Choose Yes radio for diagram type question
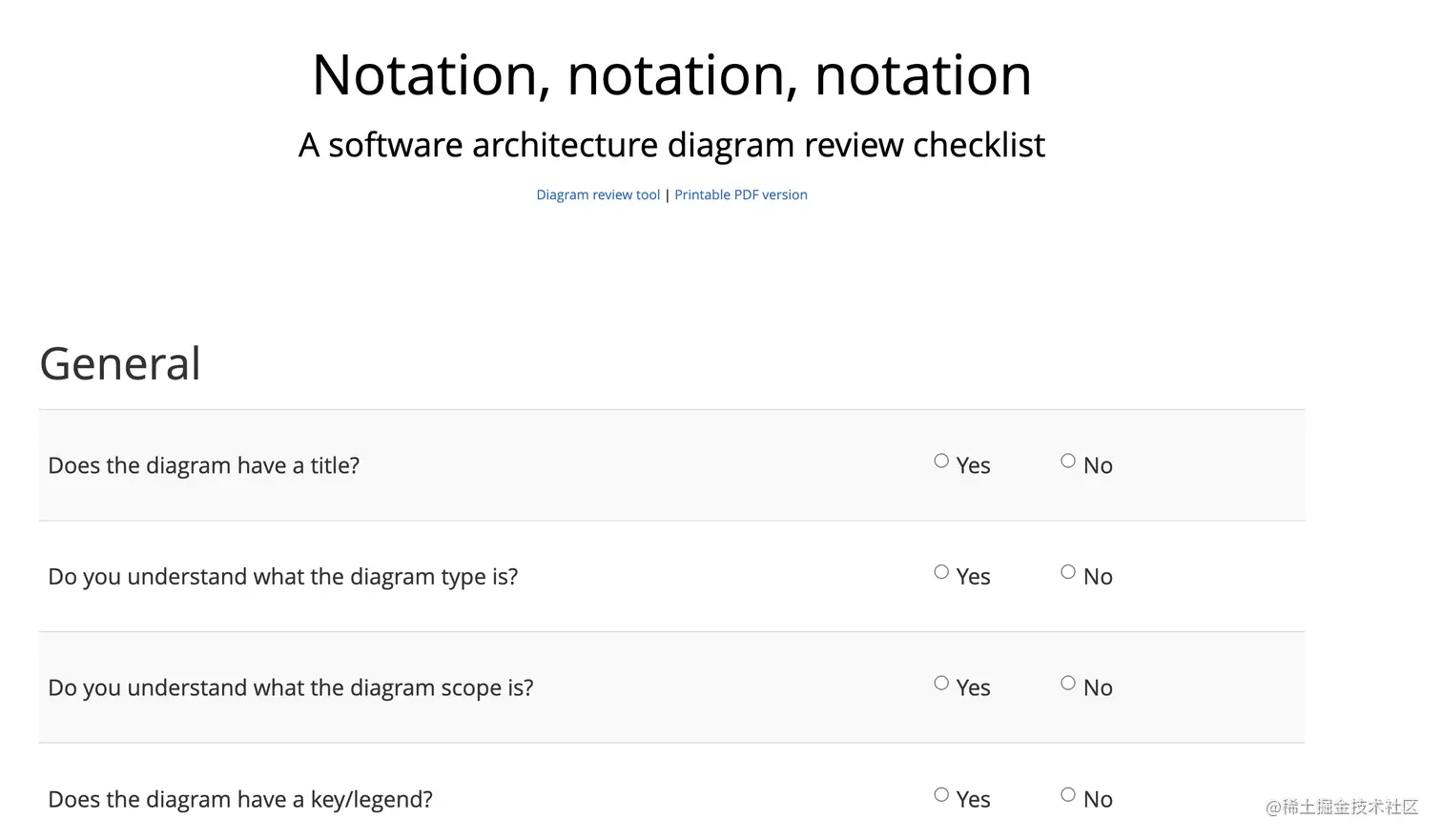The height and width of the screenshot is (840, 1442). click(x=941, y=572)
